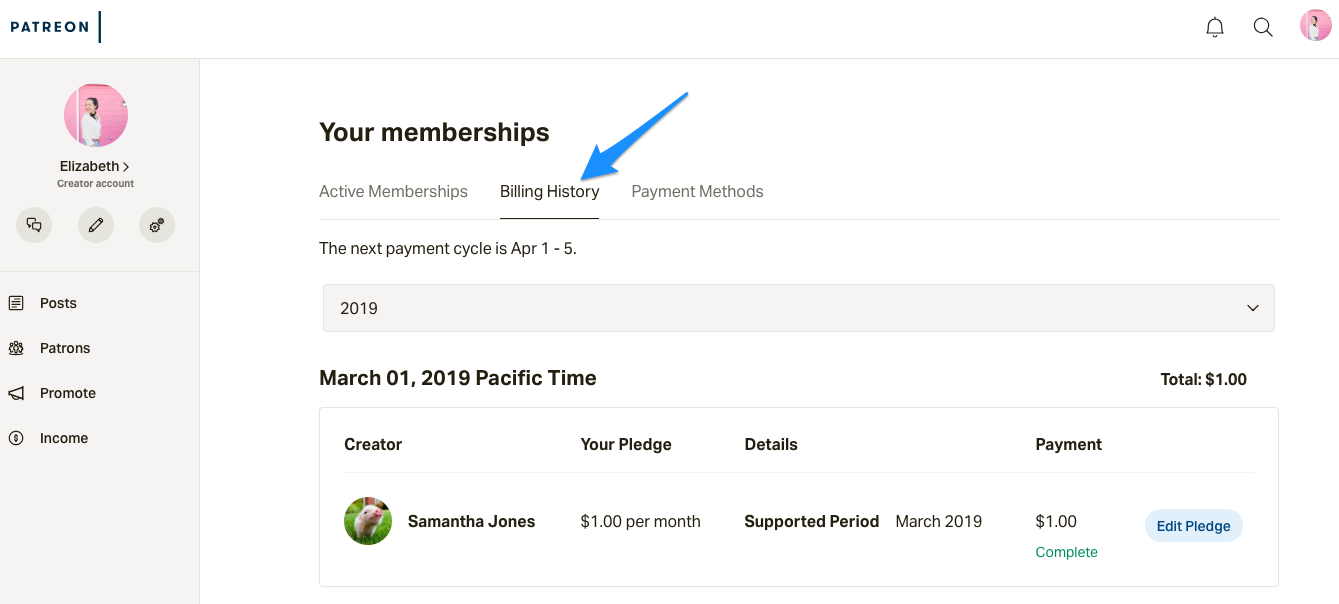Viewport: 1339px width, 604px height.
Task: Click the Promote megaphone icon
Action: pos(16,393)
